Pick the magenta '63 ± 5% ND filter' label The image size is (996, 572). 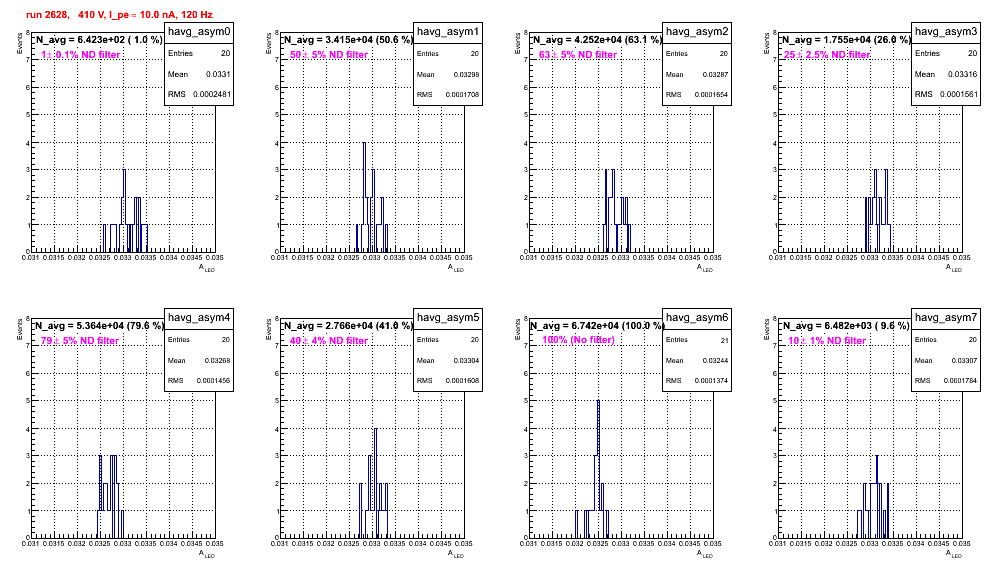(578, 55)
